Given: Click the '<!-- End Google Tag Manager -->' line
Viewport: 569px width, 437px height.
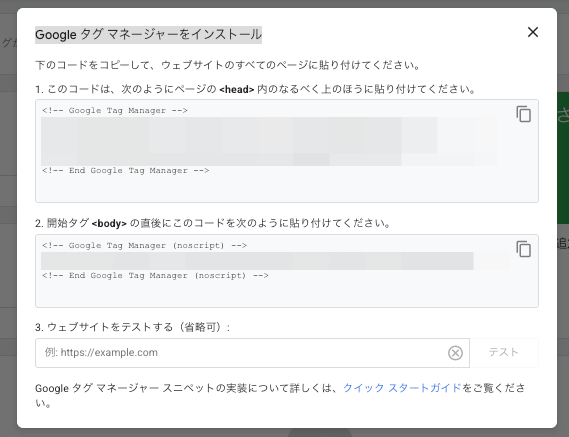Looking at the screenshot, I should [126, 170].
